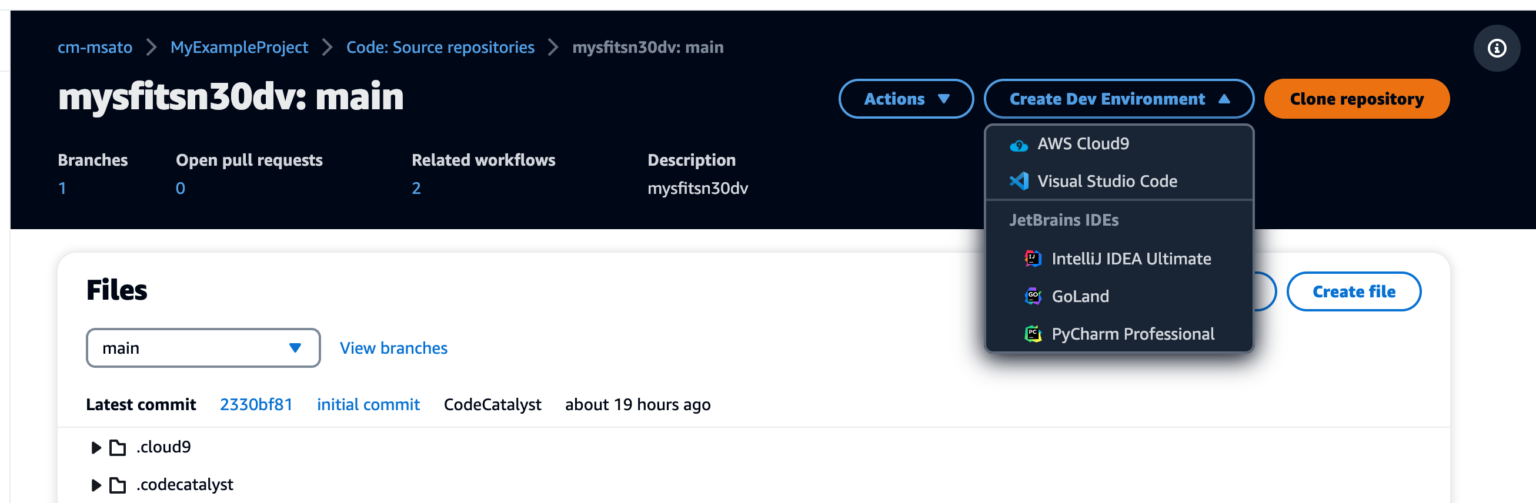Click the mysfitsn30dv: main page title
Screen dimensions: 1536x503
coord(231,97)
